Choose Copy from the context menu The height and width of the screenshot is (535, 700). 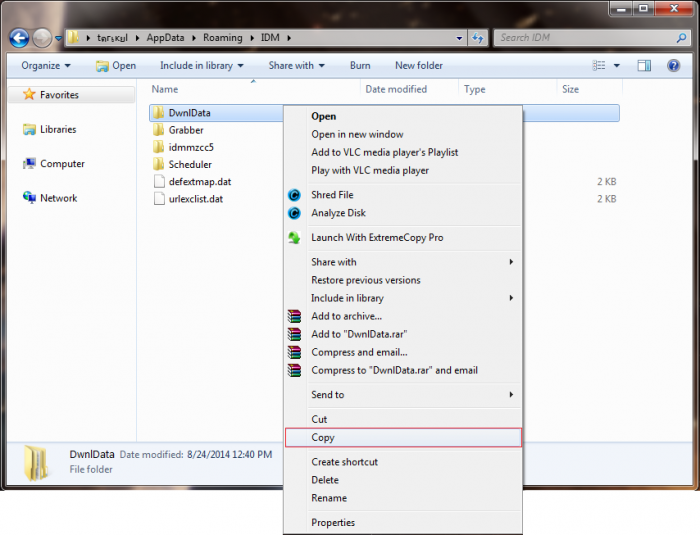pyautogui.click(x=403, y=438)
